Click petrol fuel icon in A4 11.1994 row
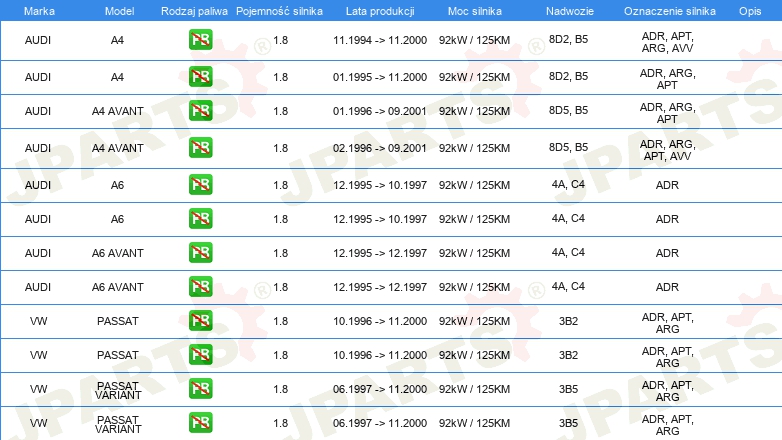This screenshot has height=440, width=782. 200,40
